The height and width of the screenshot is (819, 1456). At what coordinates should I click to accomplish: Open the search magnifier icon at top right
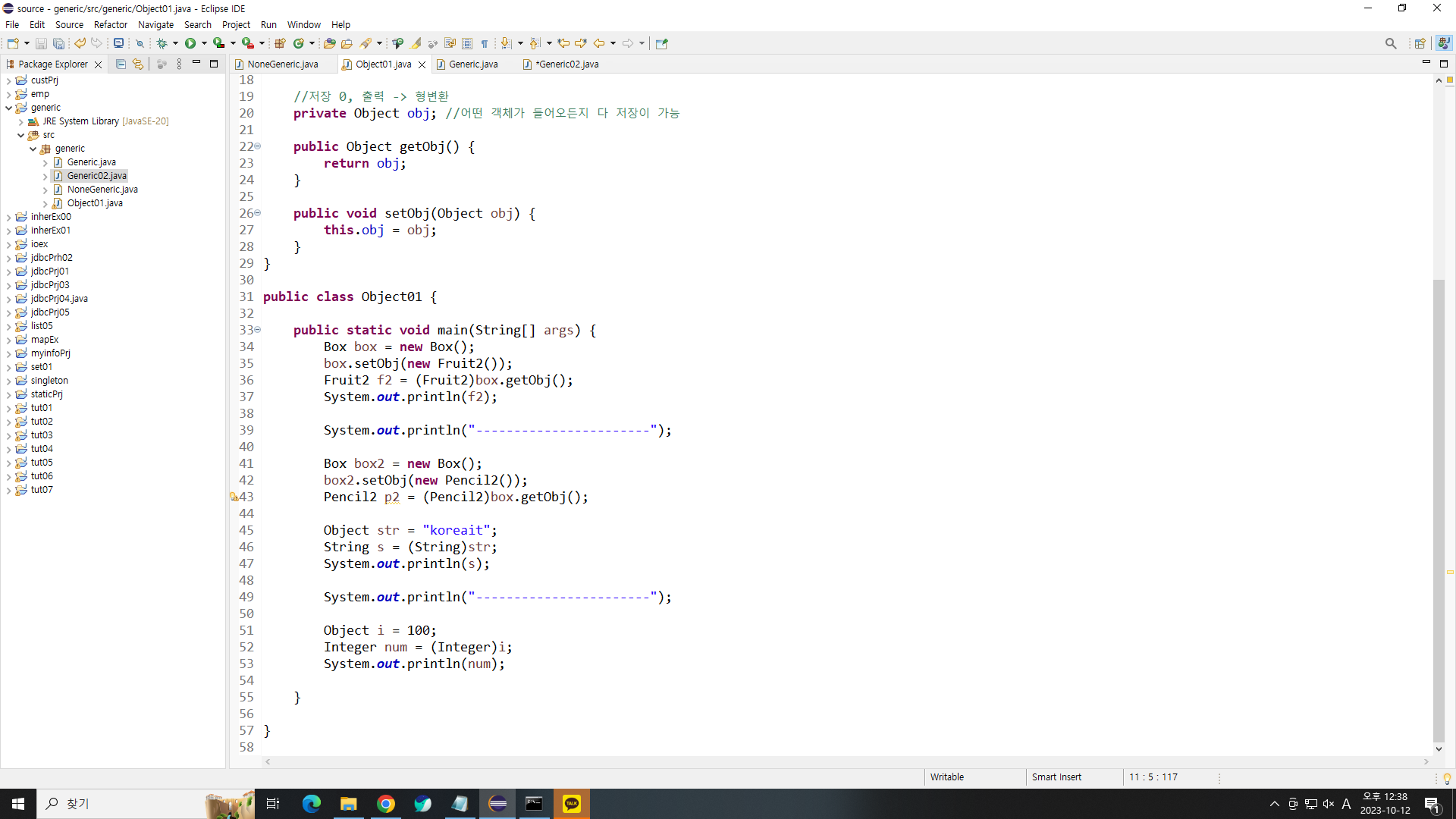pos(1390,43)
